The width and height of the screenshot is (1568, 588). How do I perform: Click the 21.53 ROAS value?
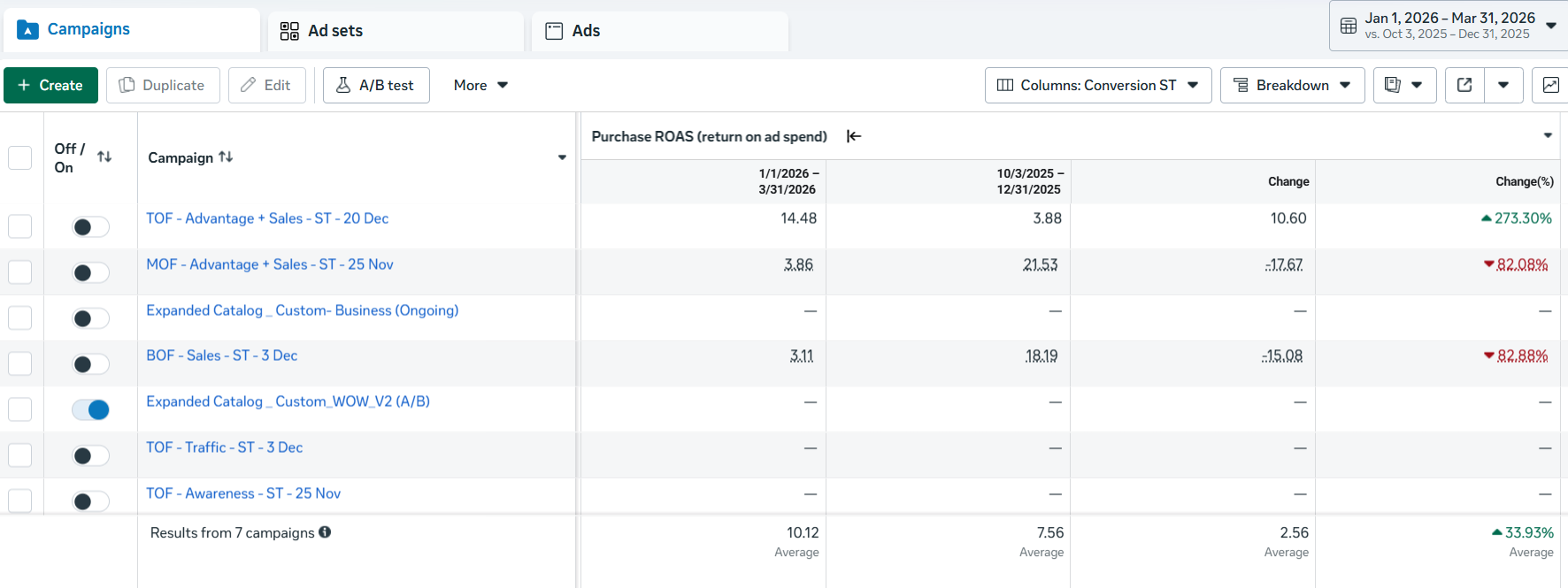click(1041, 264)
